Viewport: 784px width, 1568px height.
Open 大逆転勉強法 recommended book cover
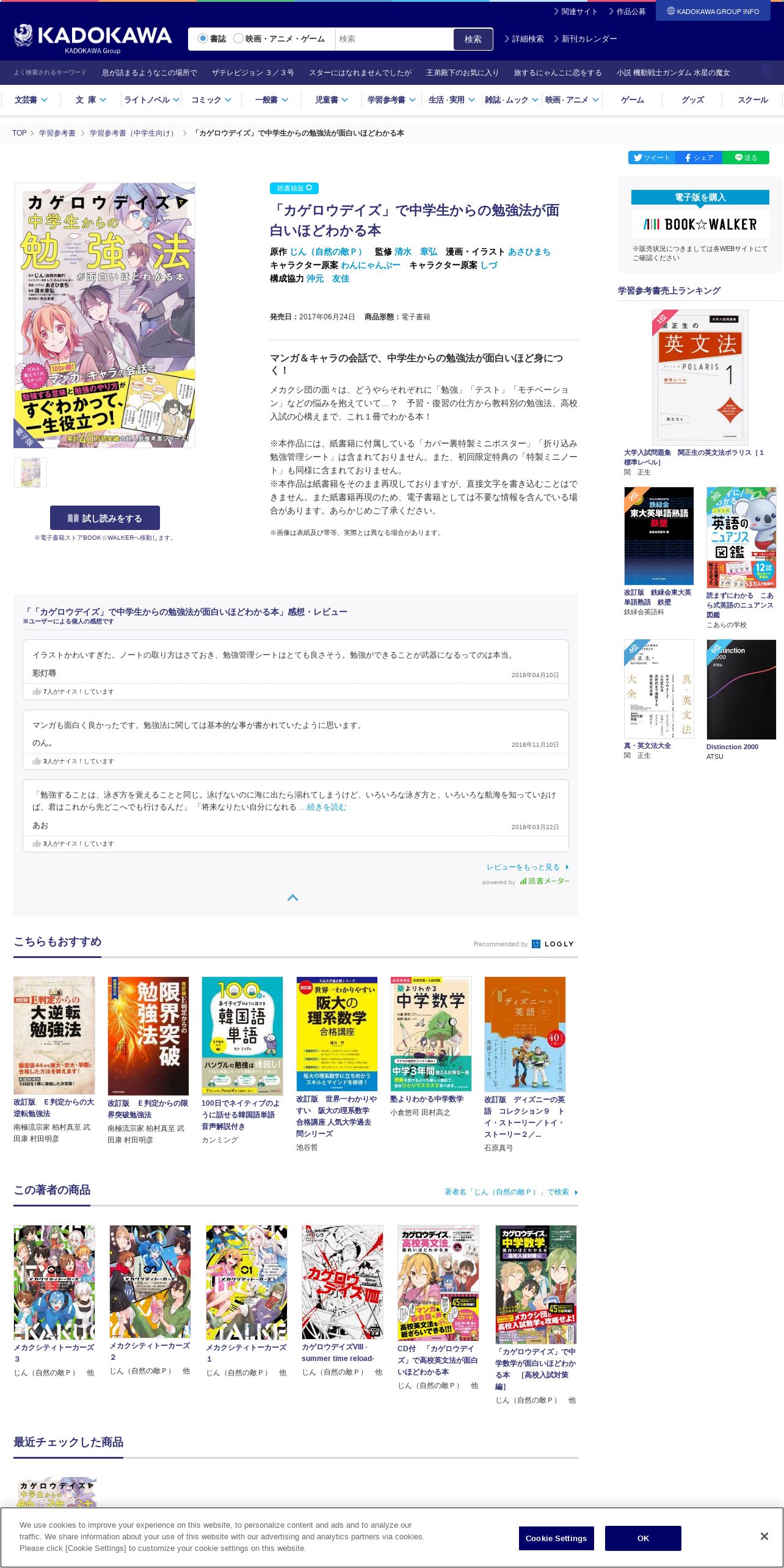pos(54,1035)
